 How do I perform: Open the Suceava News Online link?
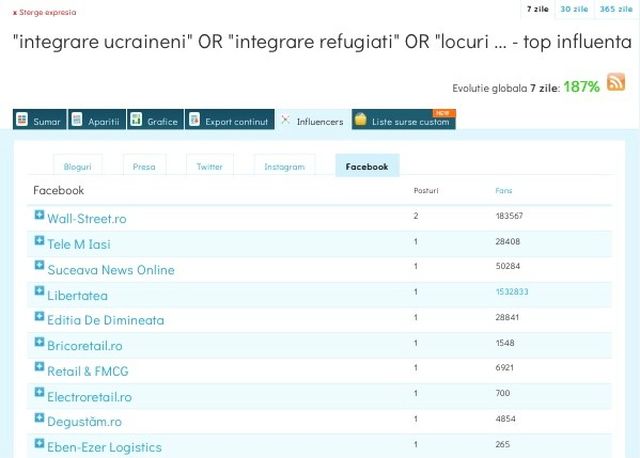(111, 270)
